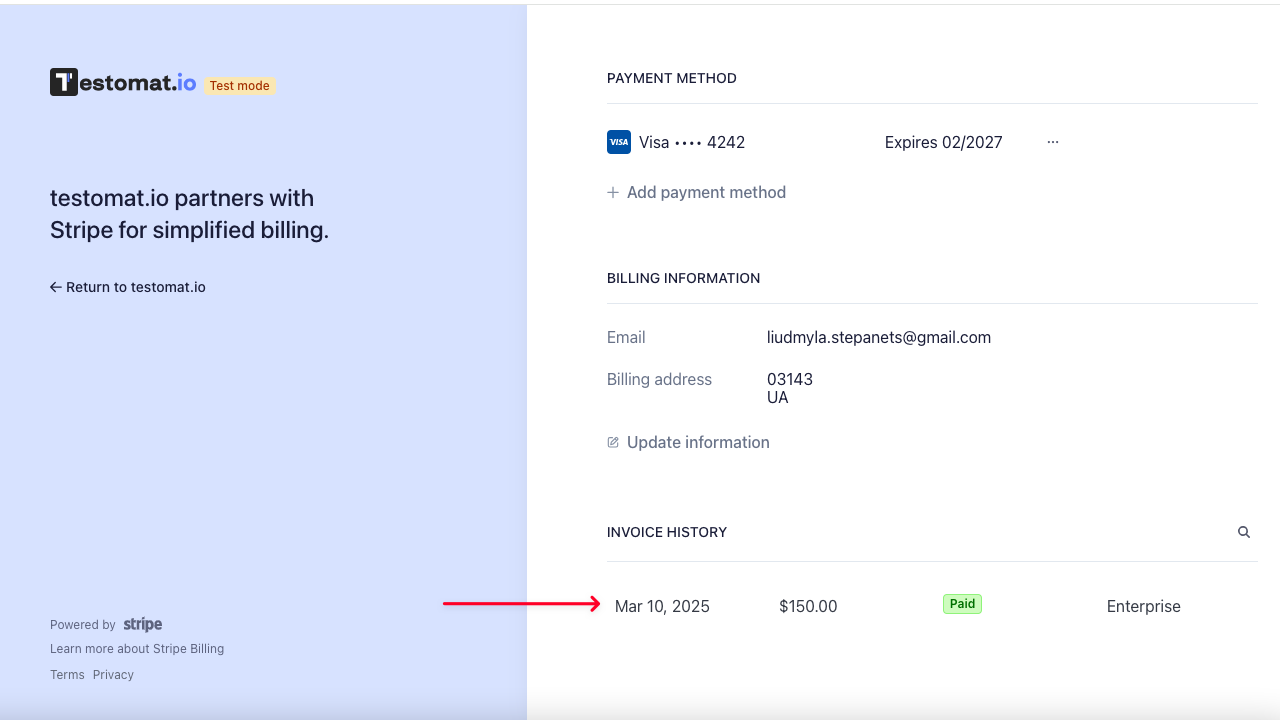Screen dimensions: 1280x720
Task: Click the email liudmyla.stepanets@gmail.com
Action: click(879, 338)
